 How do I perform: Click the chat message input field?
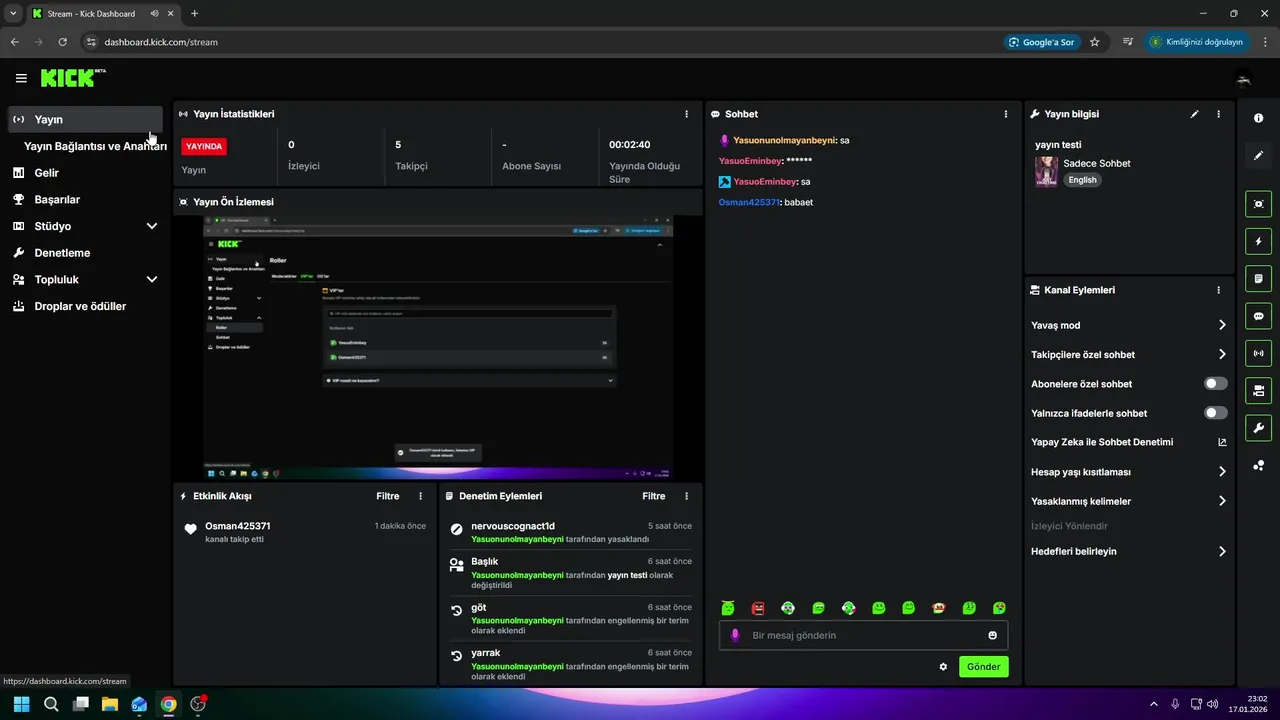click(x=863, y=635)
